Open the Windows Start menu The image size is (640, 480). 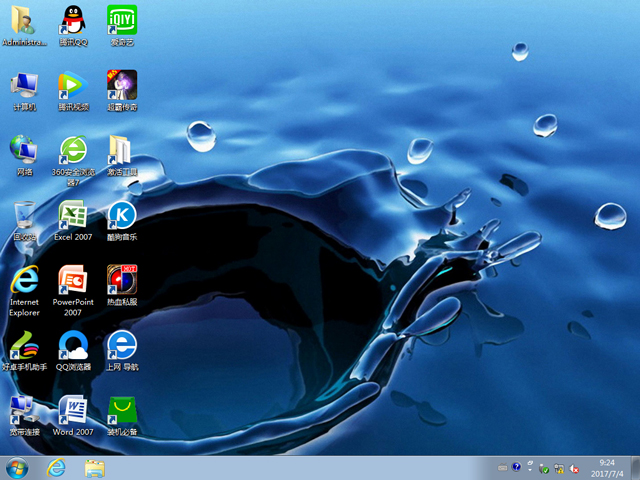[17, 467]
